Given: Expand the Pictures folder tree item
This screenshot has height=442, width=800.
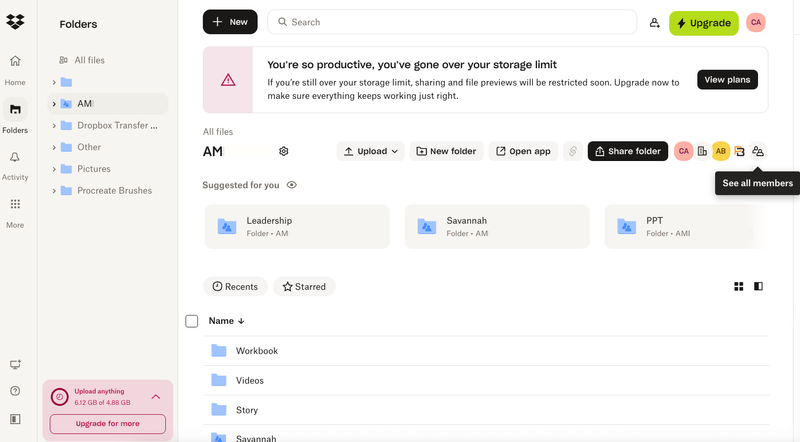Looking at the screenshot, I should 54,169.
